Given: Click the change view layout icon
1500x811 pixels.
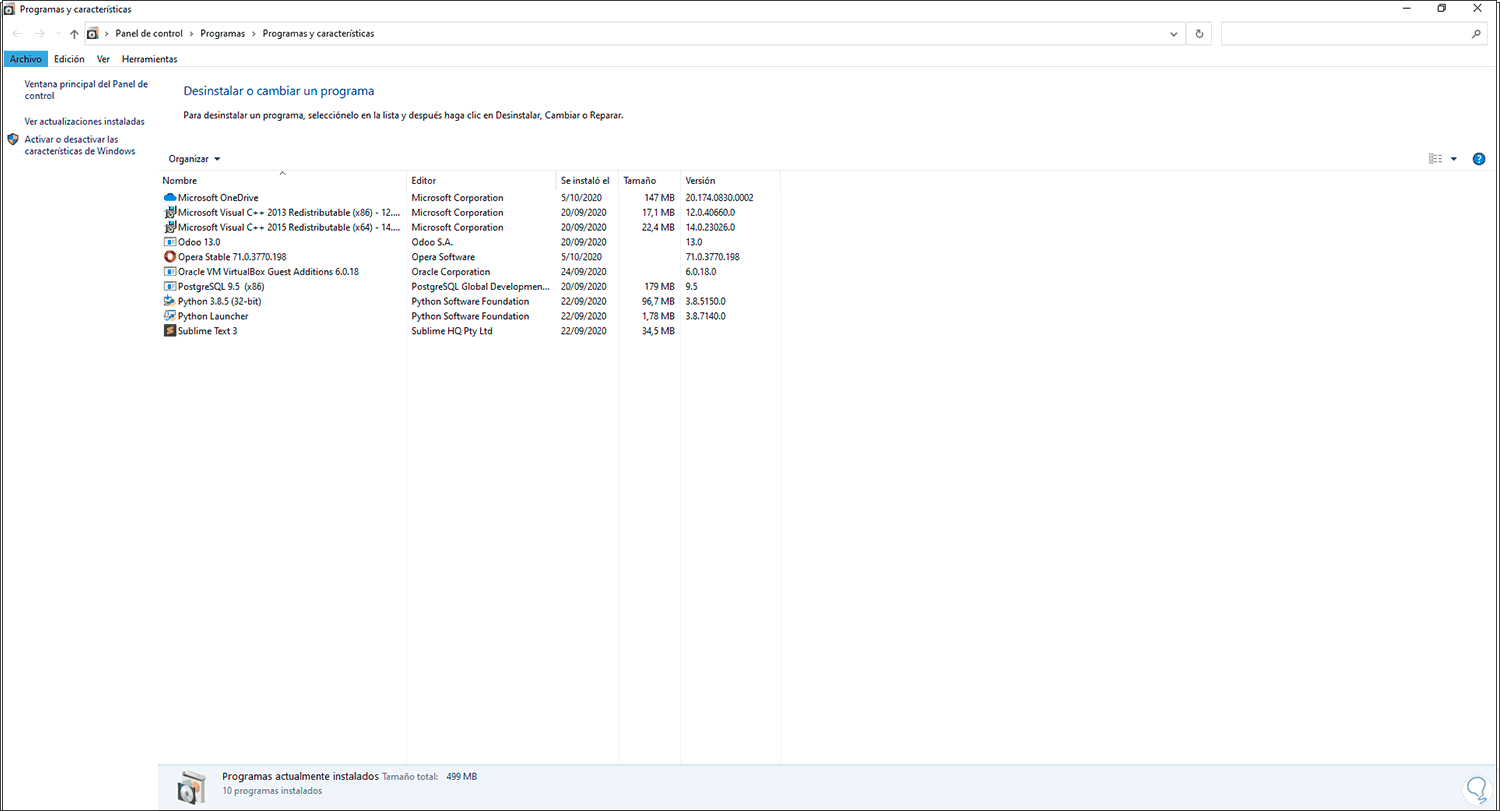Looking at the screenshot, I should 1435,159.
